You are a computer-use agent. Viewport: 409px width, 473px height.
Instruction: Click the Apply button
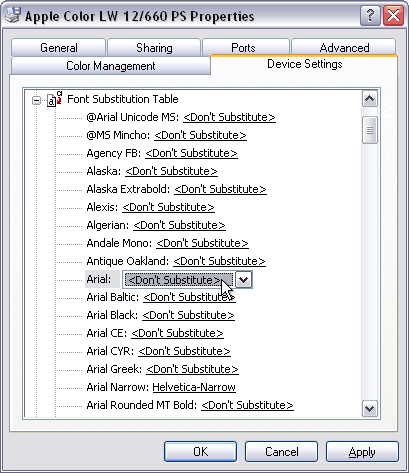(x=362, y=452)
